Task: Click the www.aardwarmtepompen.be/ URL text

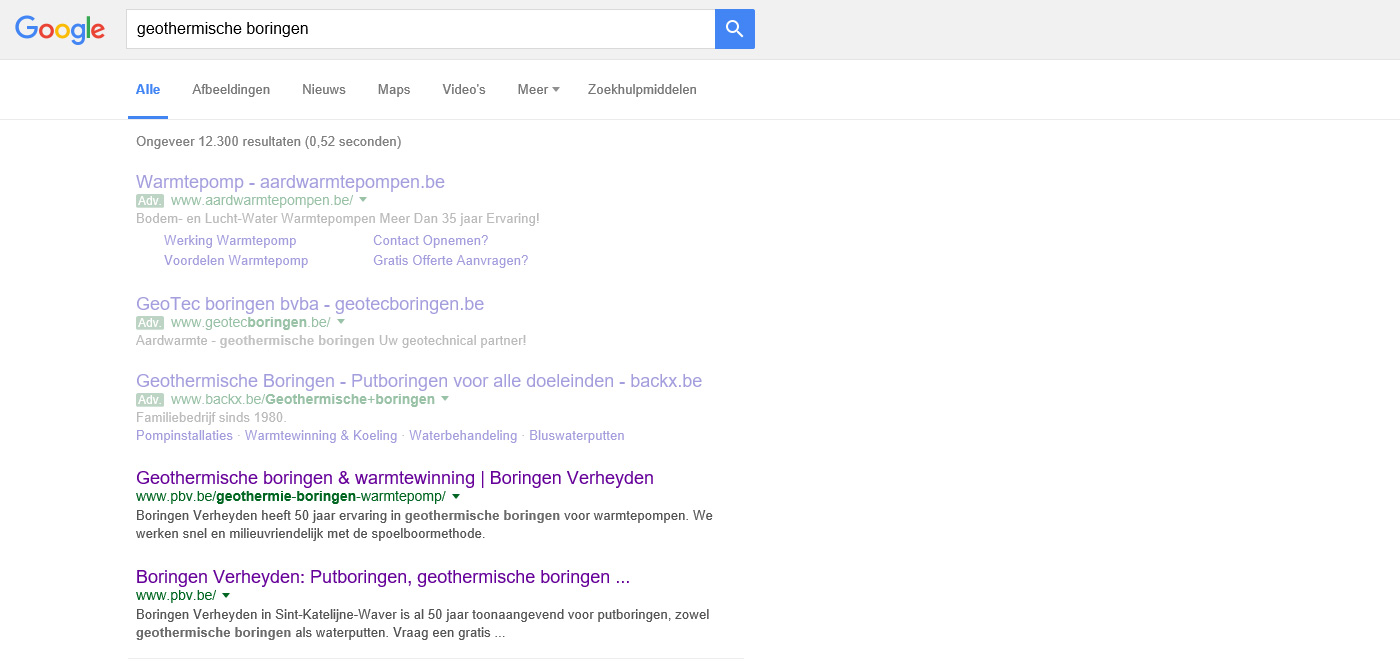Action: [x=262, y=201]
